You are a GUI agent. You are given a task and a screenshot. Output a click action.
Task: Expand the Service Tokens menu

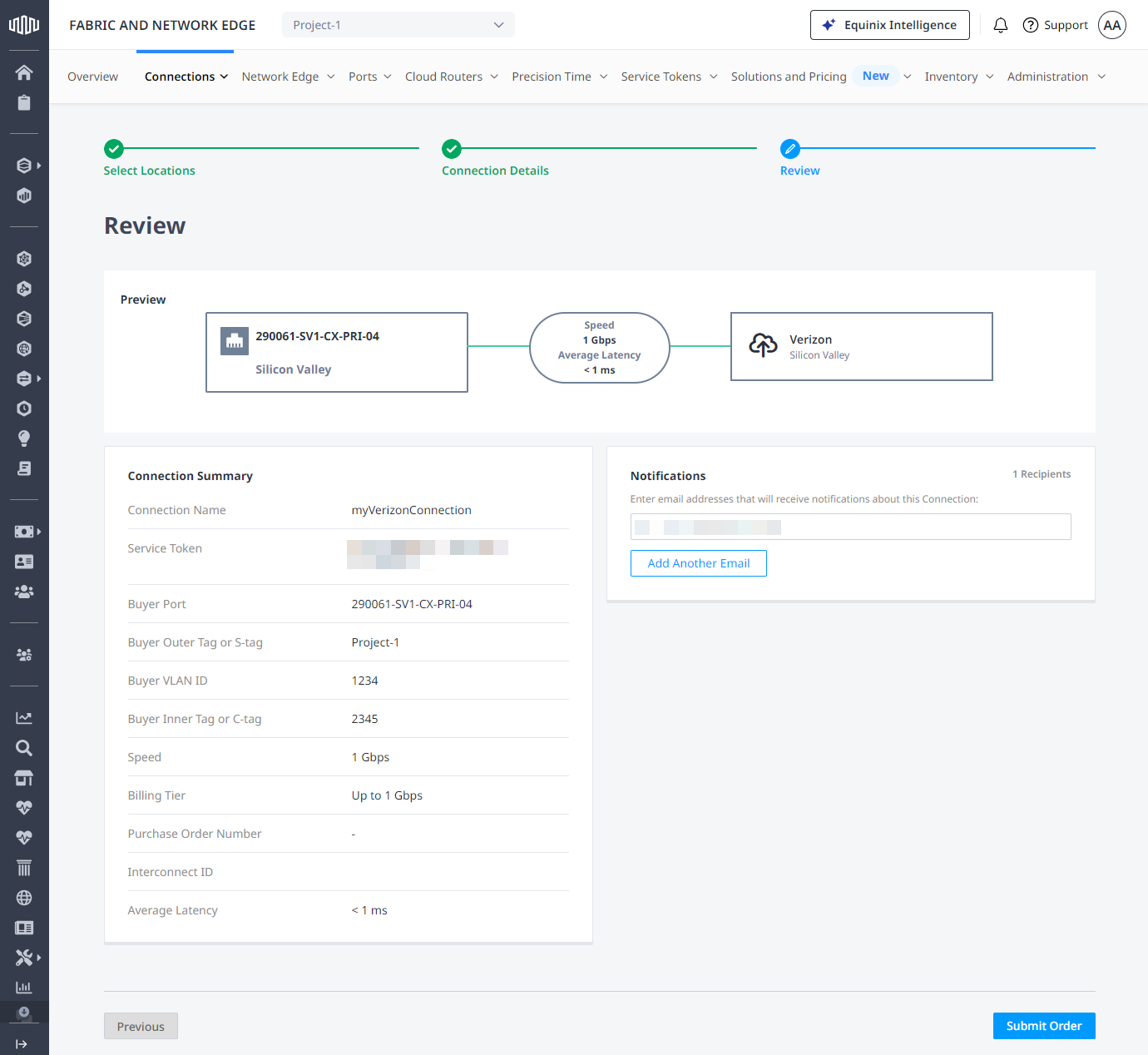[669, 77]
